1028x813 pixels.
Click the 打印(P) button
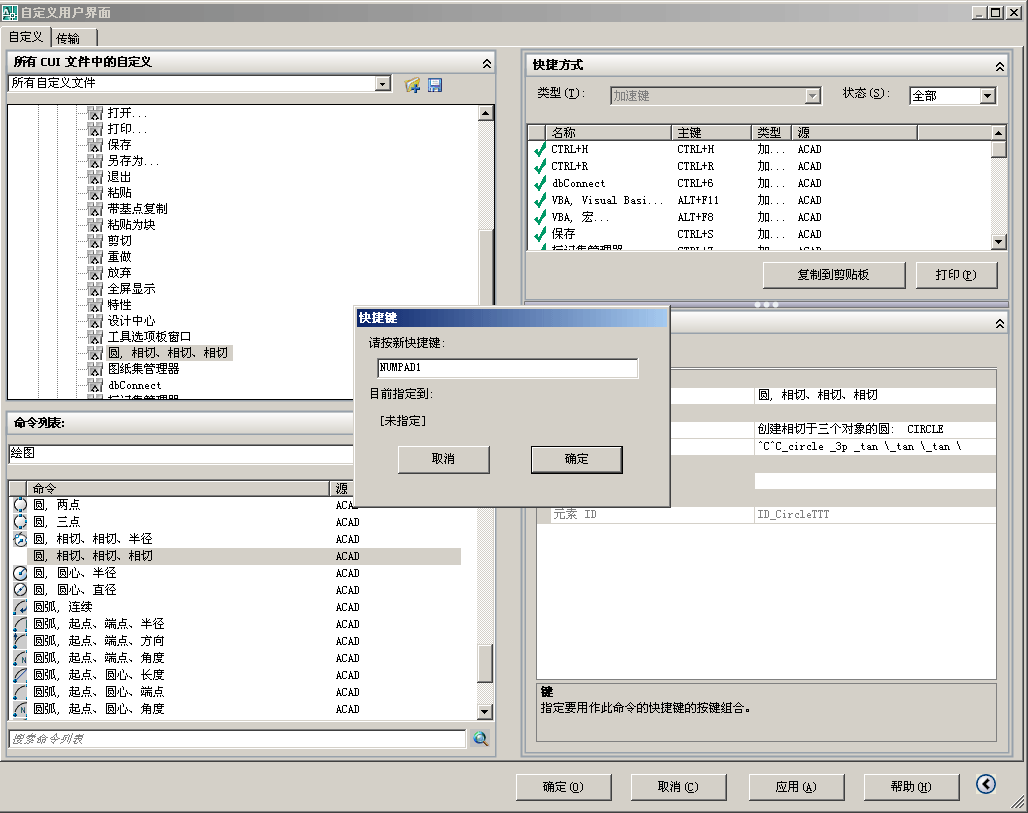(956, 275)
